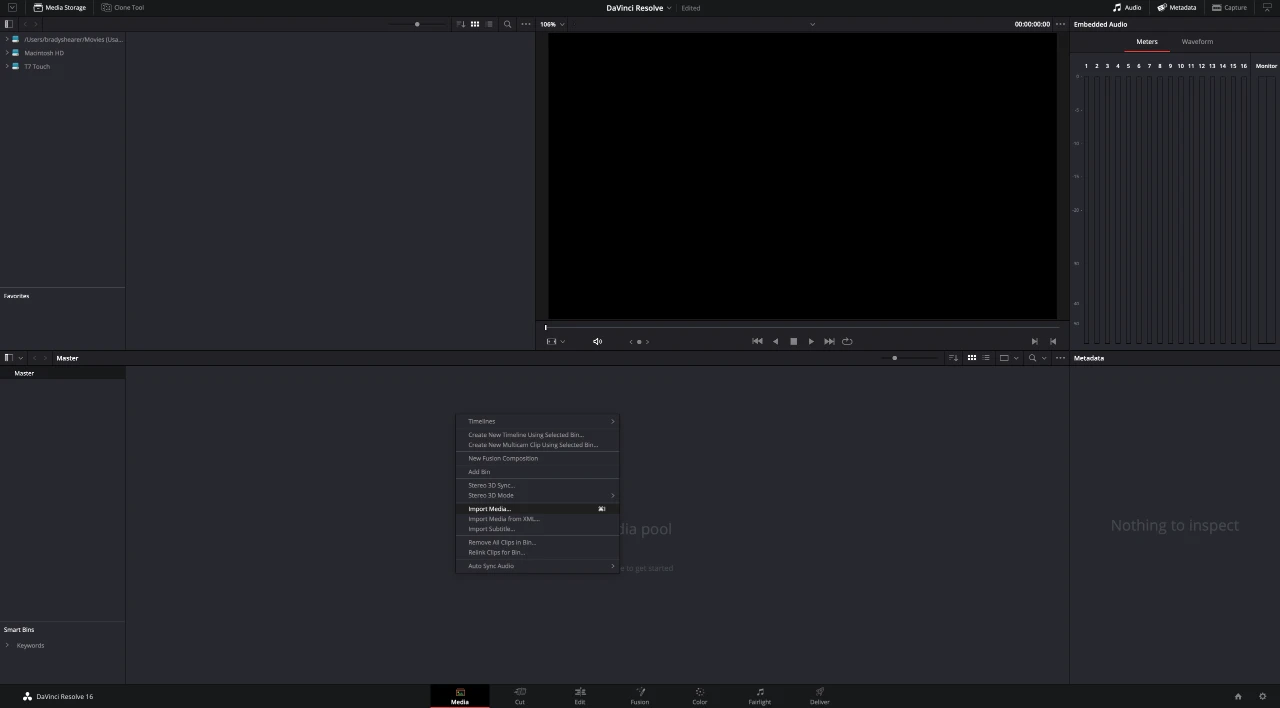The width and height of the screenshot is (1280, 708).
Task: Switch to the Waveform audio tab
Action: [1197, 41]
